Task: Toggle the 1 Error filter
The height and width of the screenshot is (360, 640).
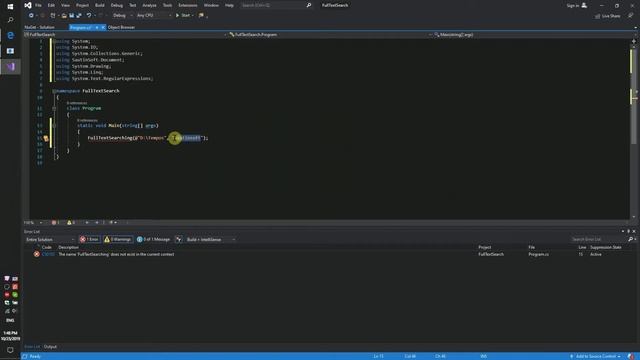Action: click(89, 240)
